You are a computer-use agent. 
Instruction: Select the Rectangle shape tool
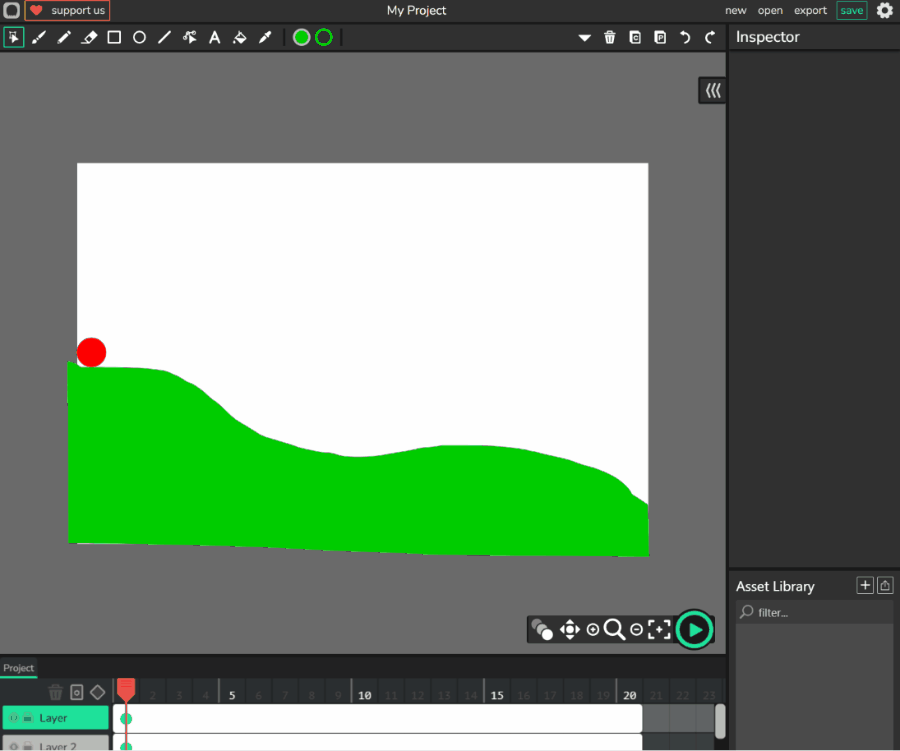[x=114, y=37]
